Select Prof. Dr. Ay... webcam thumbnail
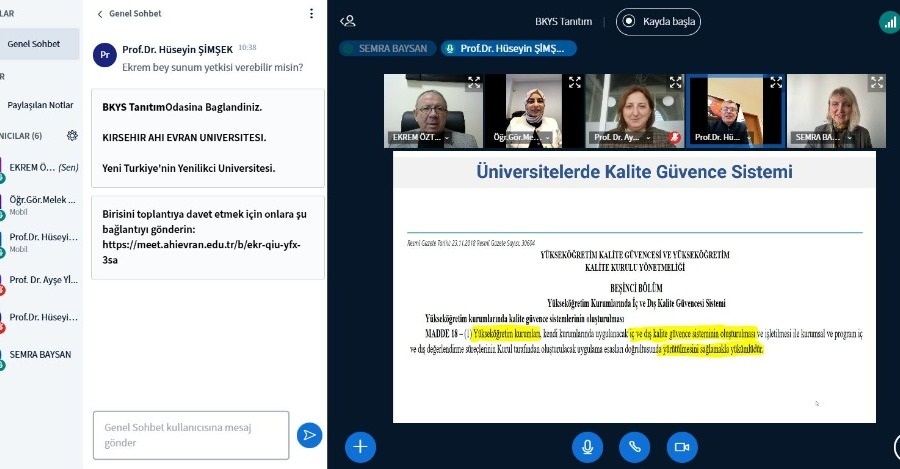 pyautogui.click(x=635, y=111)
